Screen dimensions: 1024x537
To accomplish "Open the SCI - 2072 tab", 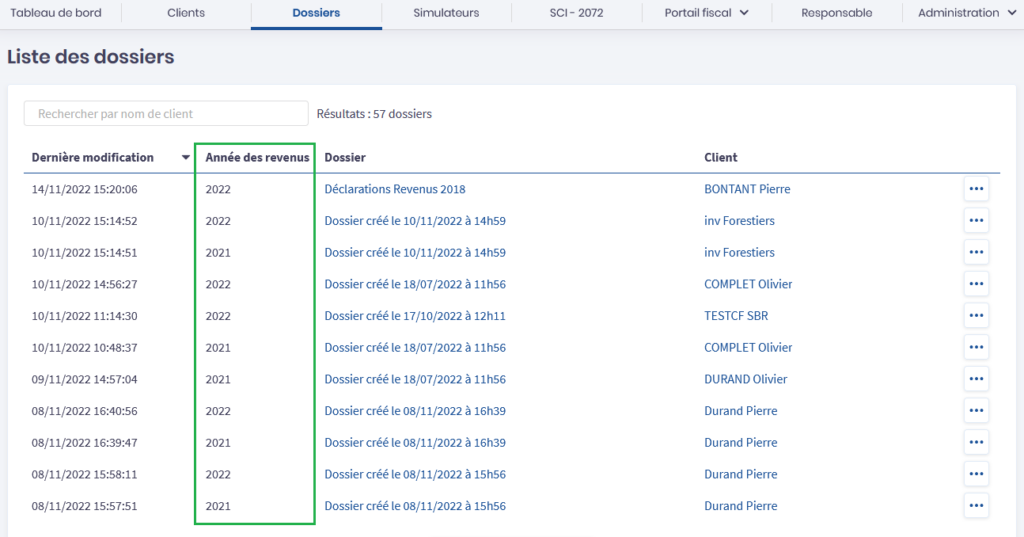I will (575, 13).
